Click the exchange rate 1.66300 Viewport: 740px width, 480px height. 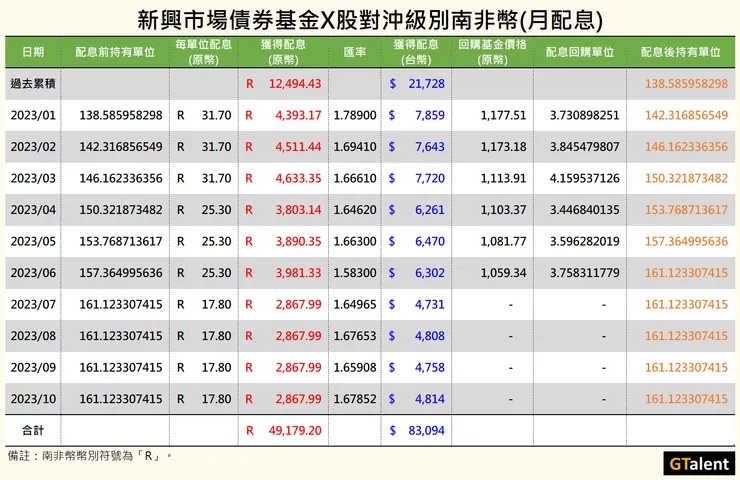tap(355, 241)
